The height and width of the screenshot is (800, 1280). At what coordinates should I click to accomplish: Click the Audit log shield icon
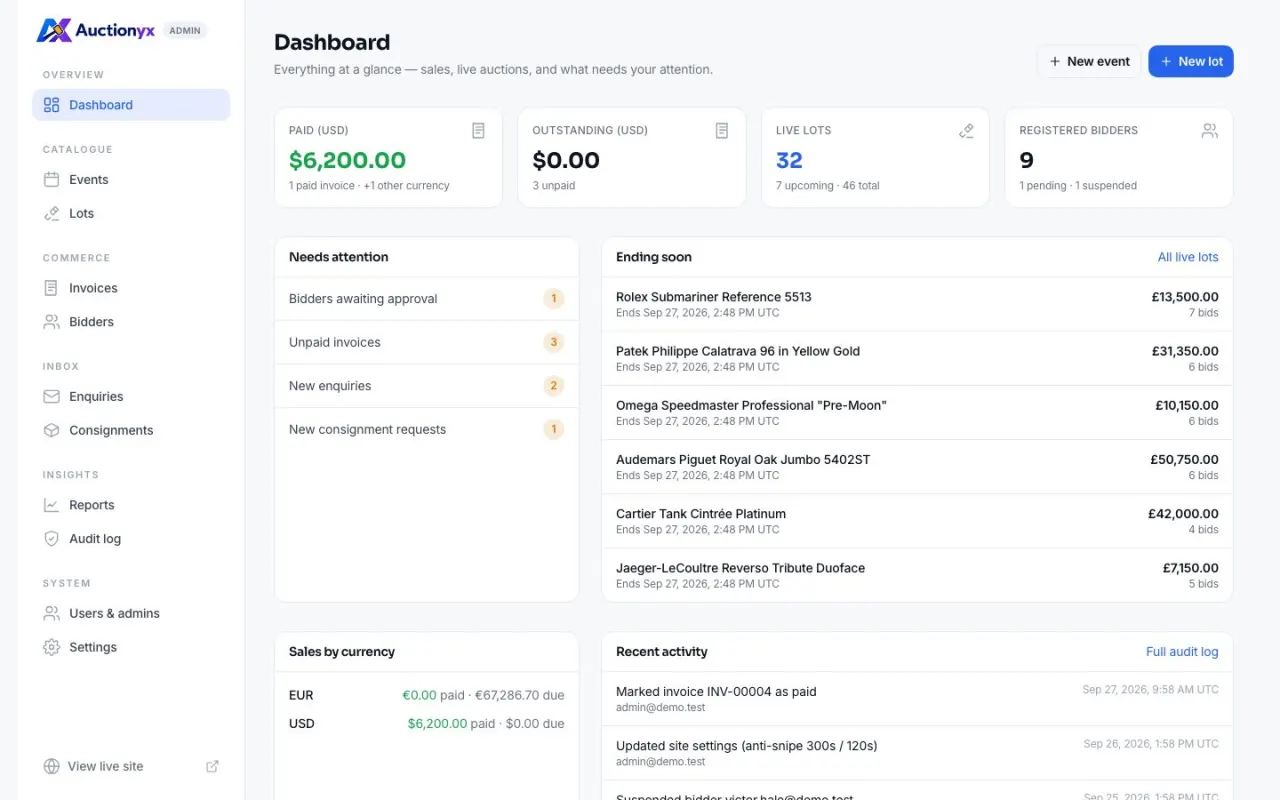[x=51, y=539]
